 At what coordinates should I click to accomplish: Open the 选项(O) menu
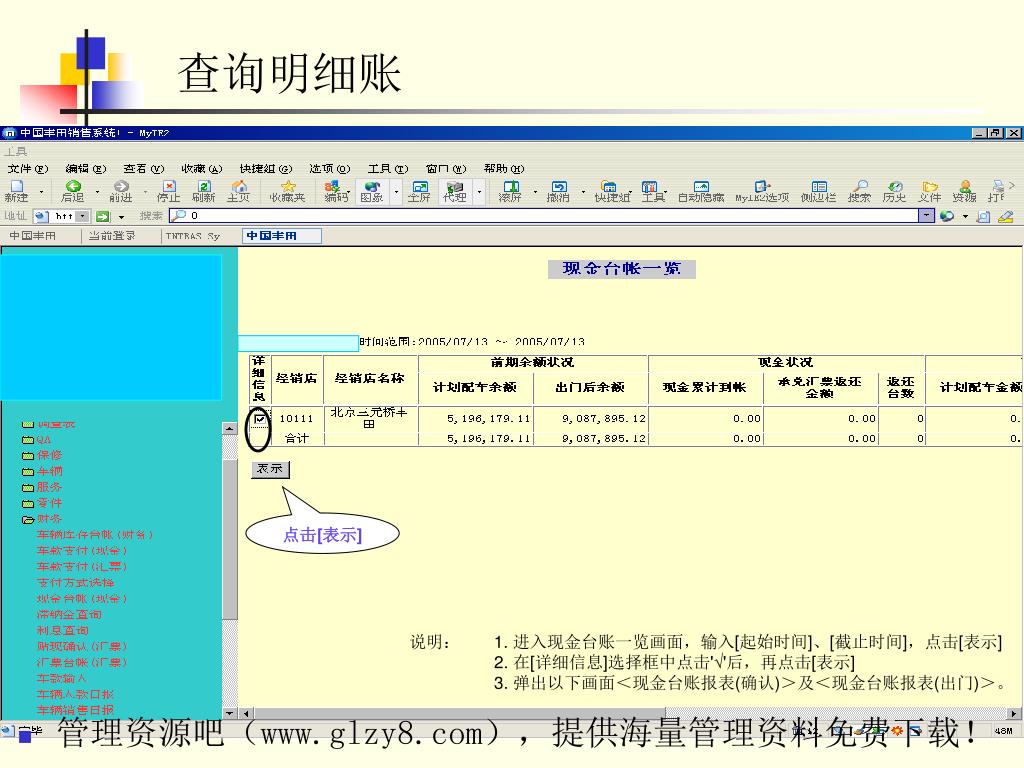pos(330,168)
